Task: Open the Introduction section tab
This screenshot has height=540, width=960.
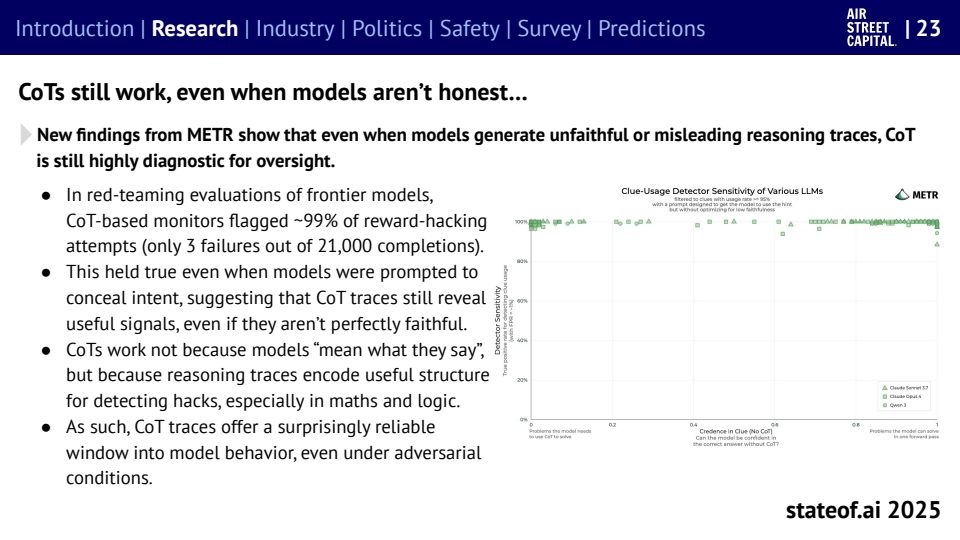Action: pos(75,28)
